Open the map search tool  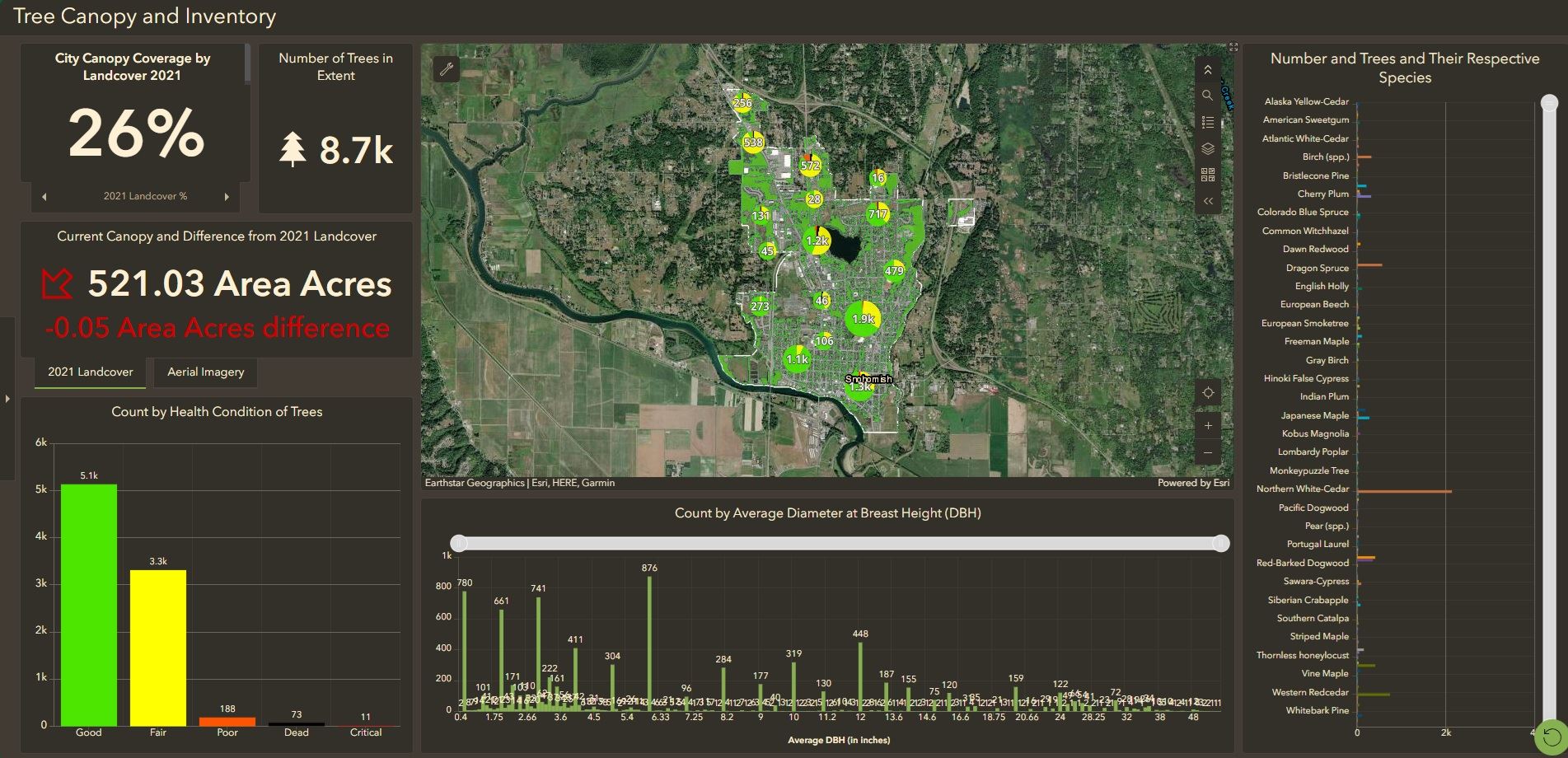1208,96
